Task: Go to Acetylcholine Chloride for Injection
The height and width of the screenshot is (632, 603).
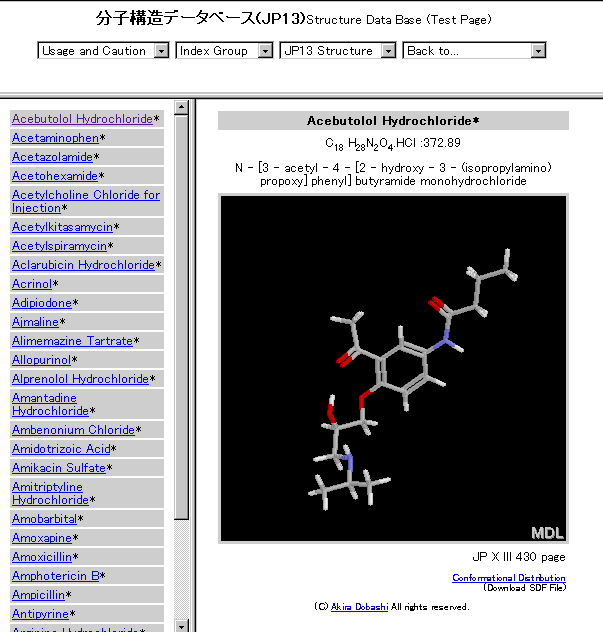Action: point(85,195)
